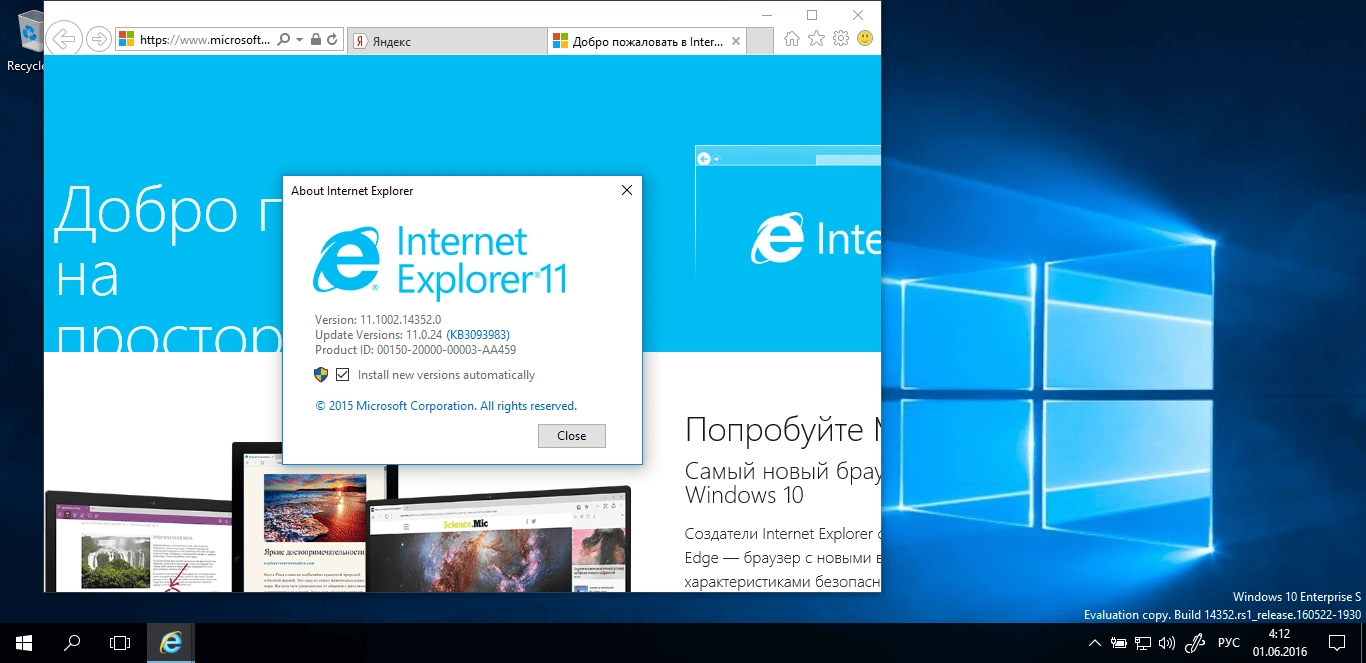
Task: Refresh the page using the reload icon
Action: point(332,39)
